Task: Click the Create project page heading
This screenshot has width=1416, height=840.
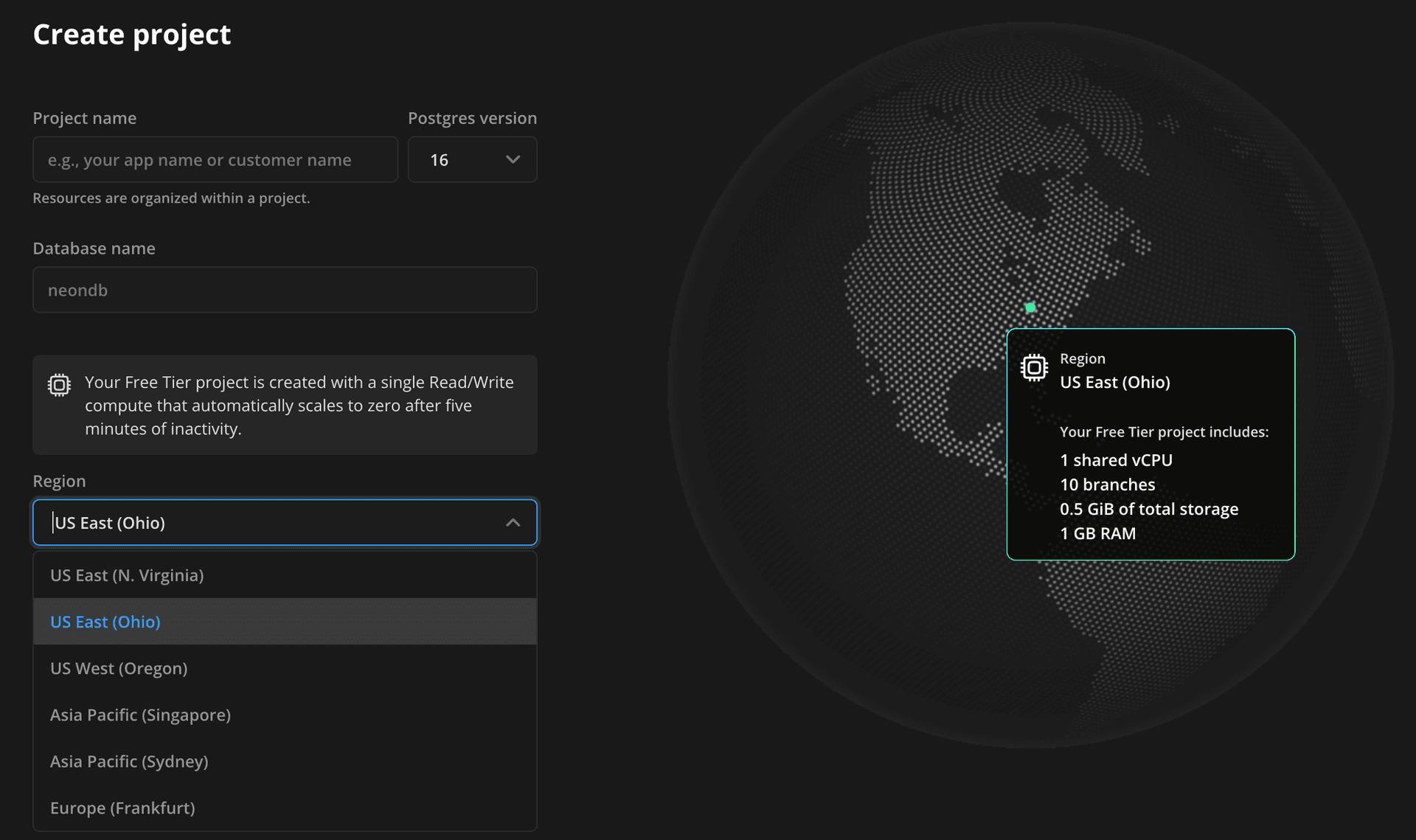Action: [x=131, y=34]
